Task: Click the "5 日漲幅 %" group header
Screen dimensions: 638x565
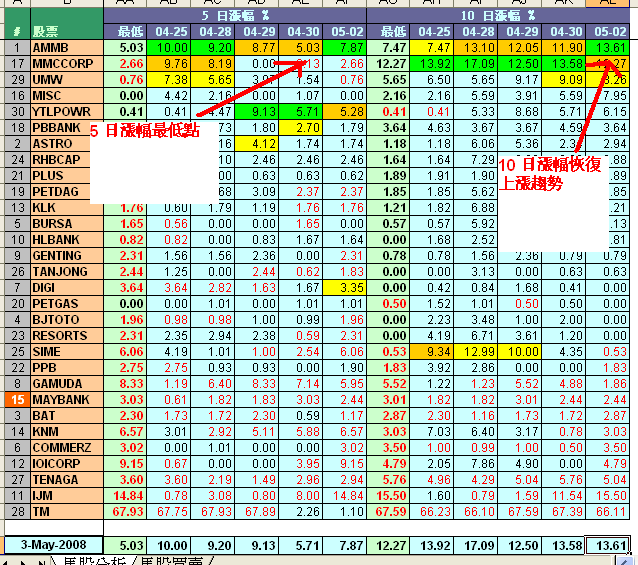Action: click(234, 16)
